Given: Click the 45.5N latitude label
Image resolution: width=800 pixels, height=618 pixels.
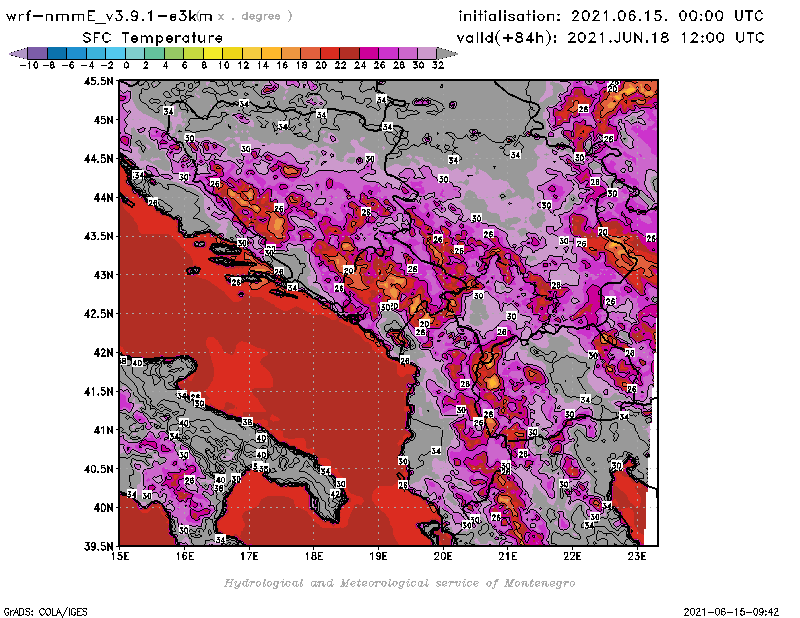Looking at the screenshot, I should click(x=98, y=81).
